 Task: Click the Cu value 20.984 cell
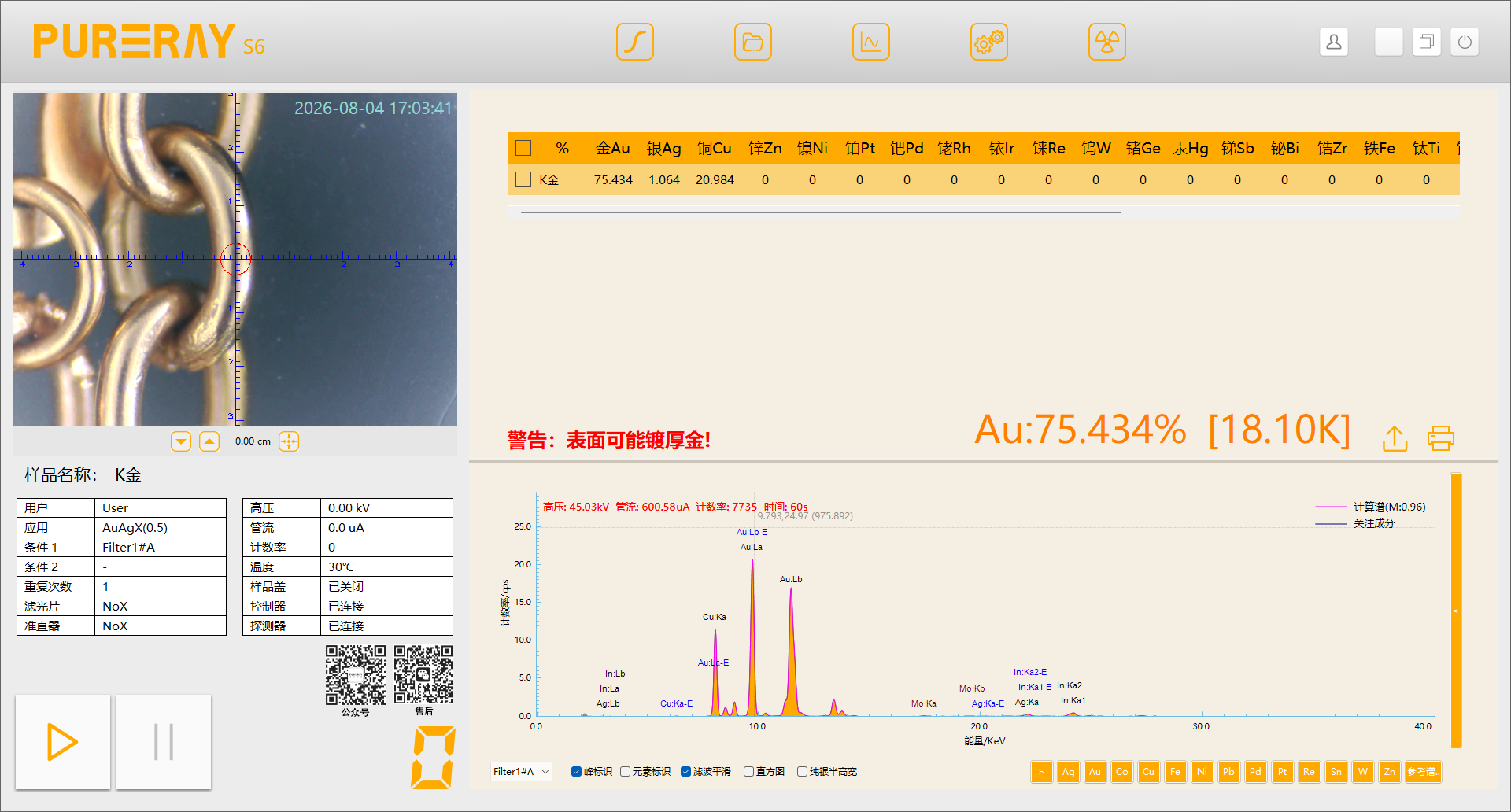click(x=715, y=179)
